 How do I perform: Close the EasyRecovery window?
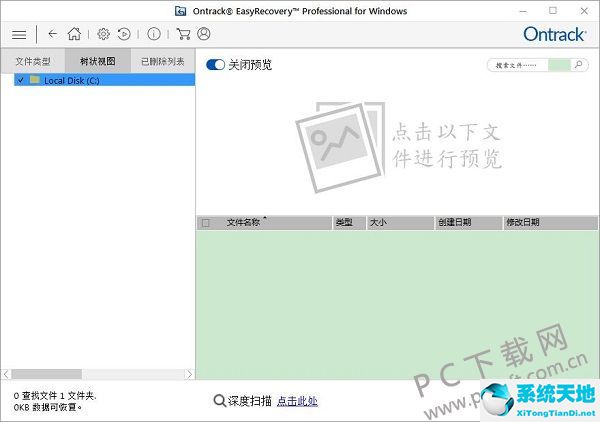[x=584, y=11]
